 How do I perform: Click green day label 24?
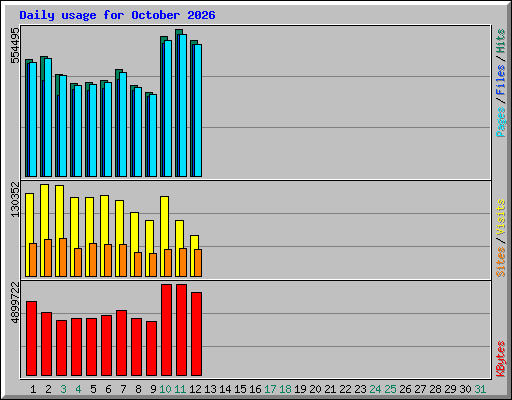pyautogui.click(x=375, y=389)
